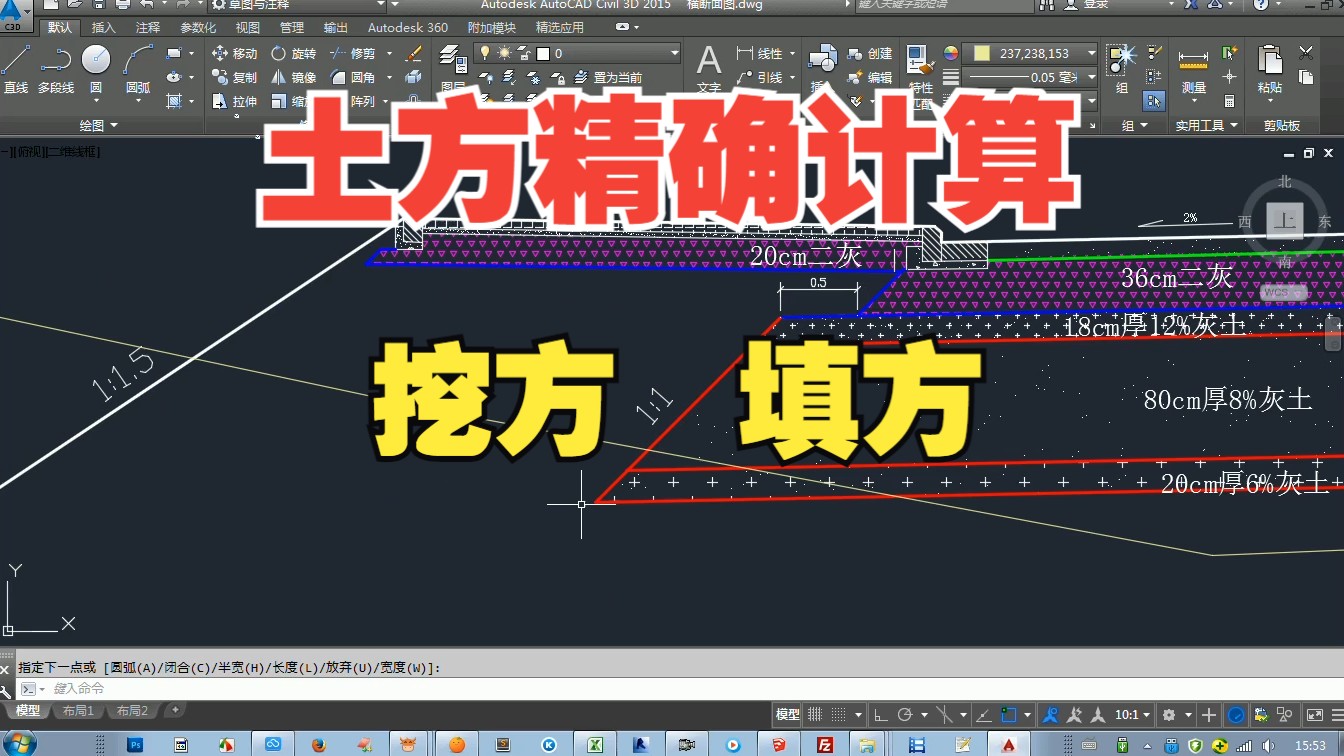Viewport: 1344px width, 756px height.
Task: Click the 修剪 (Trim) tool
Action: click(353, 53)
